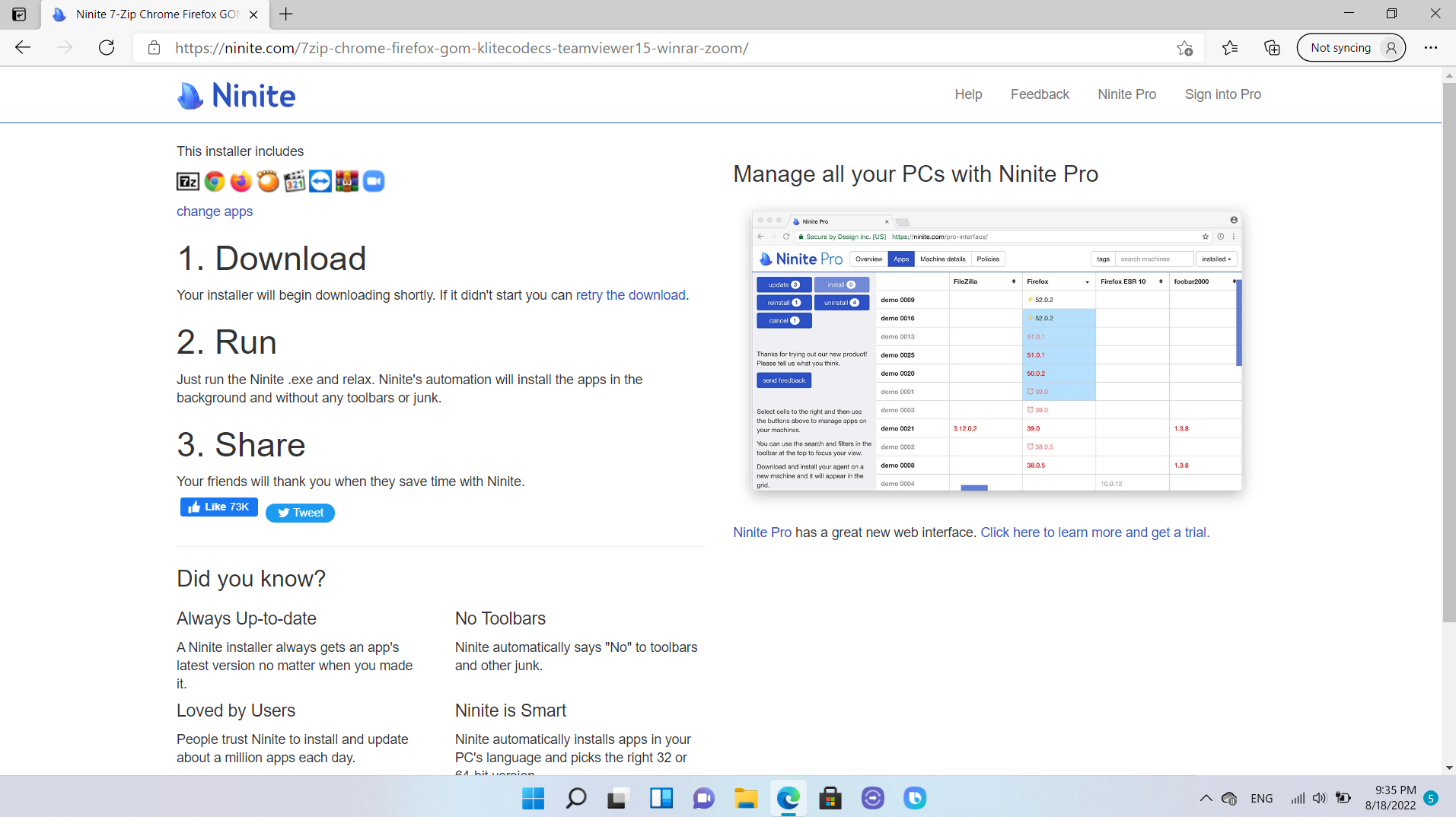Click the Ninite Pro text link
The height and width of the screenshot is (817, 1456).
click(x=762, y=532)
